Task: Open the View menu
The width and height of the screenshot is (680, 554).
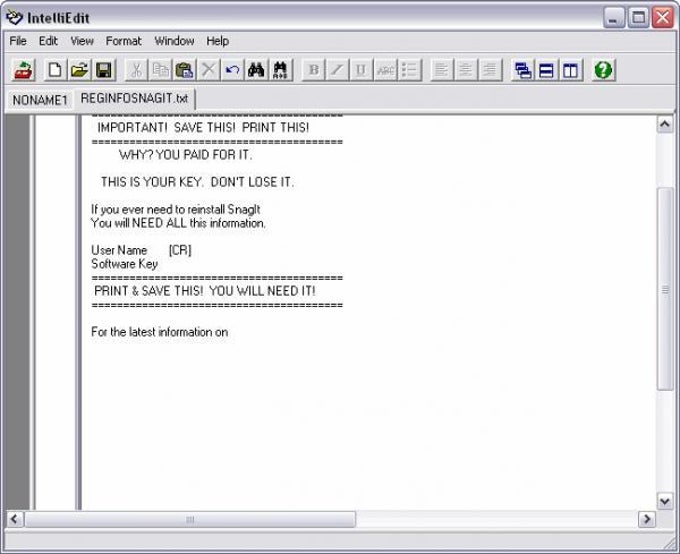Action: [x=82, y=41]
